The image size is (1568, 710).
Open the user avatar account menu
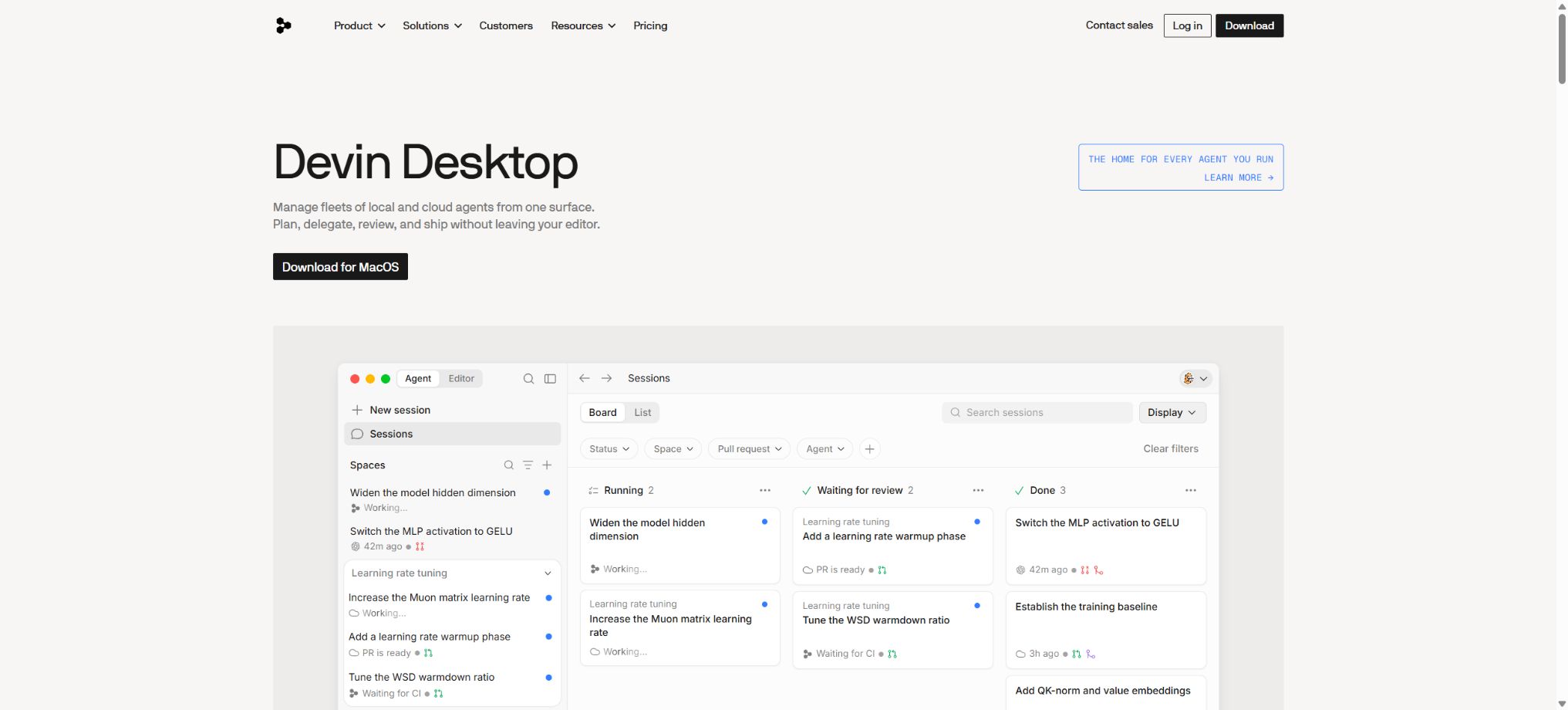click(x=1195, y=379)
